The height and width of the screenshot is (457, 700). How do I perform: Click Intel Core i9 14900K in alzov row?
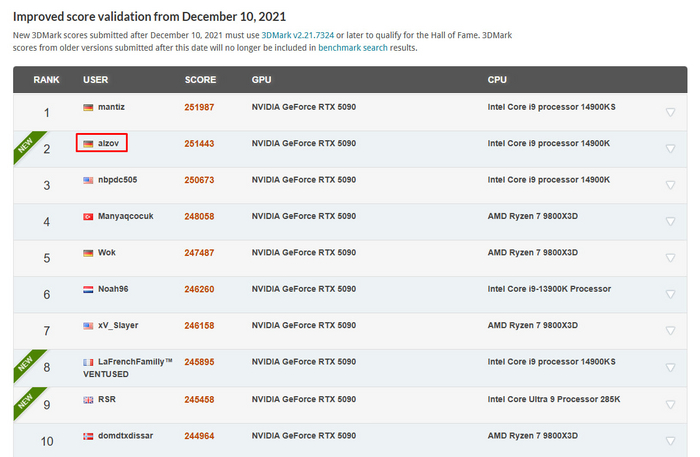[549, 143]
